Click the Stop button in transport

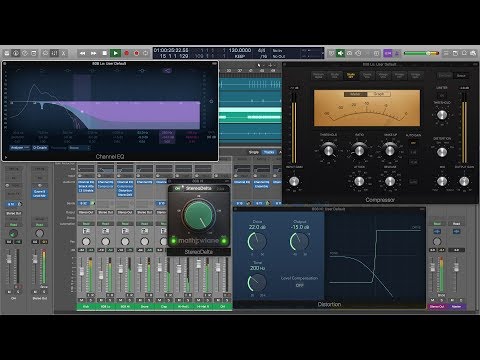tap(105, 53)
